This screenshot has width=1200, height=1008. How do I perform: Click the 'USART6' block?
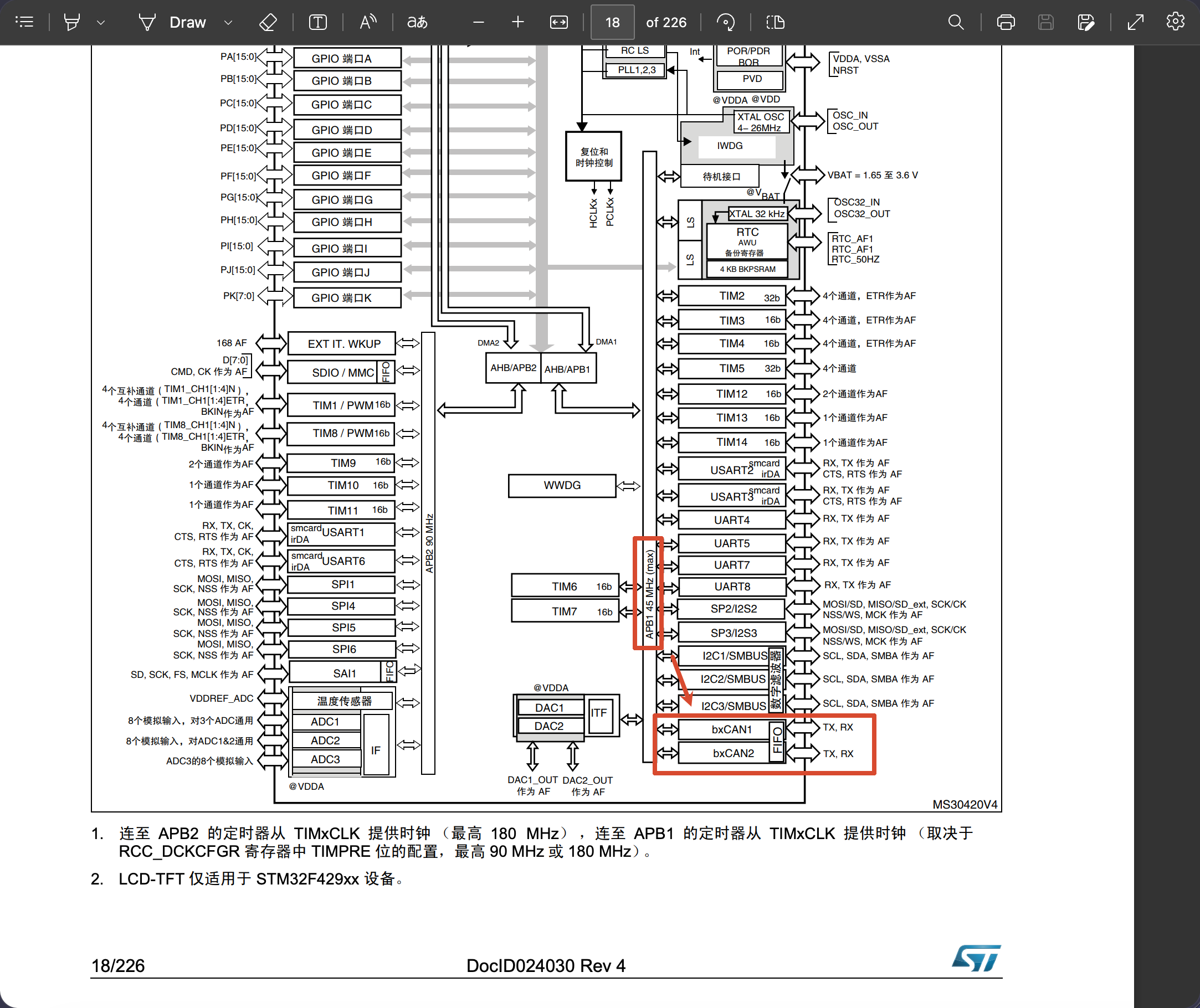coord(341,560)
